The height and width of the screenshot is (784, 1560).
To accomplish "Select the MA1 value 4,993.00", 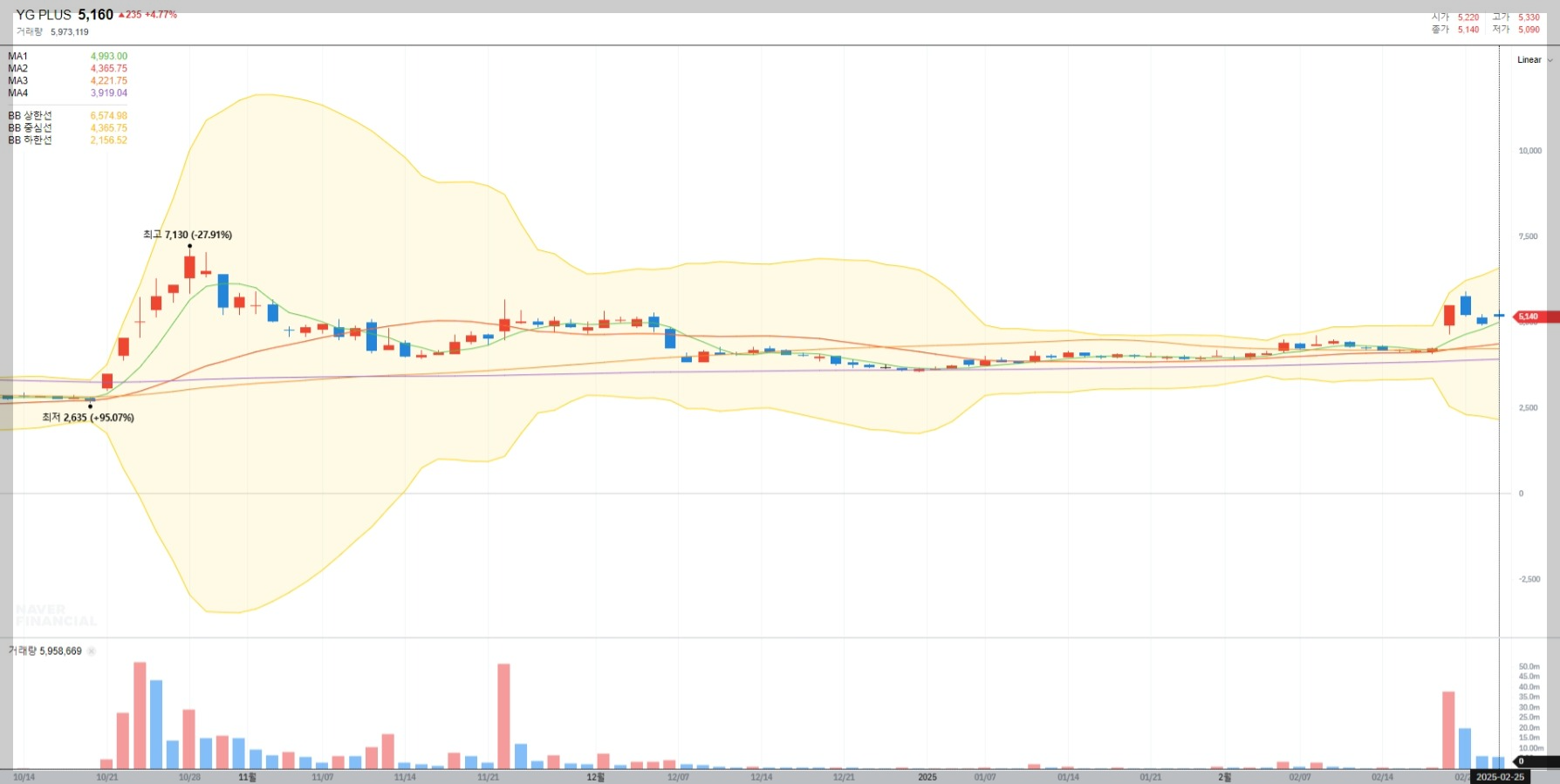I will tap(109, 57).
